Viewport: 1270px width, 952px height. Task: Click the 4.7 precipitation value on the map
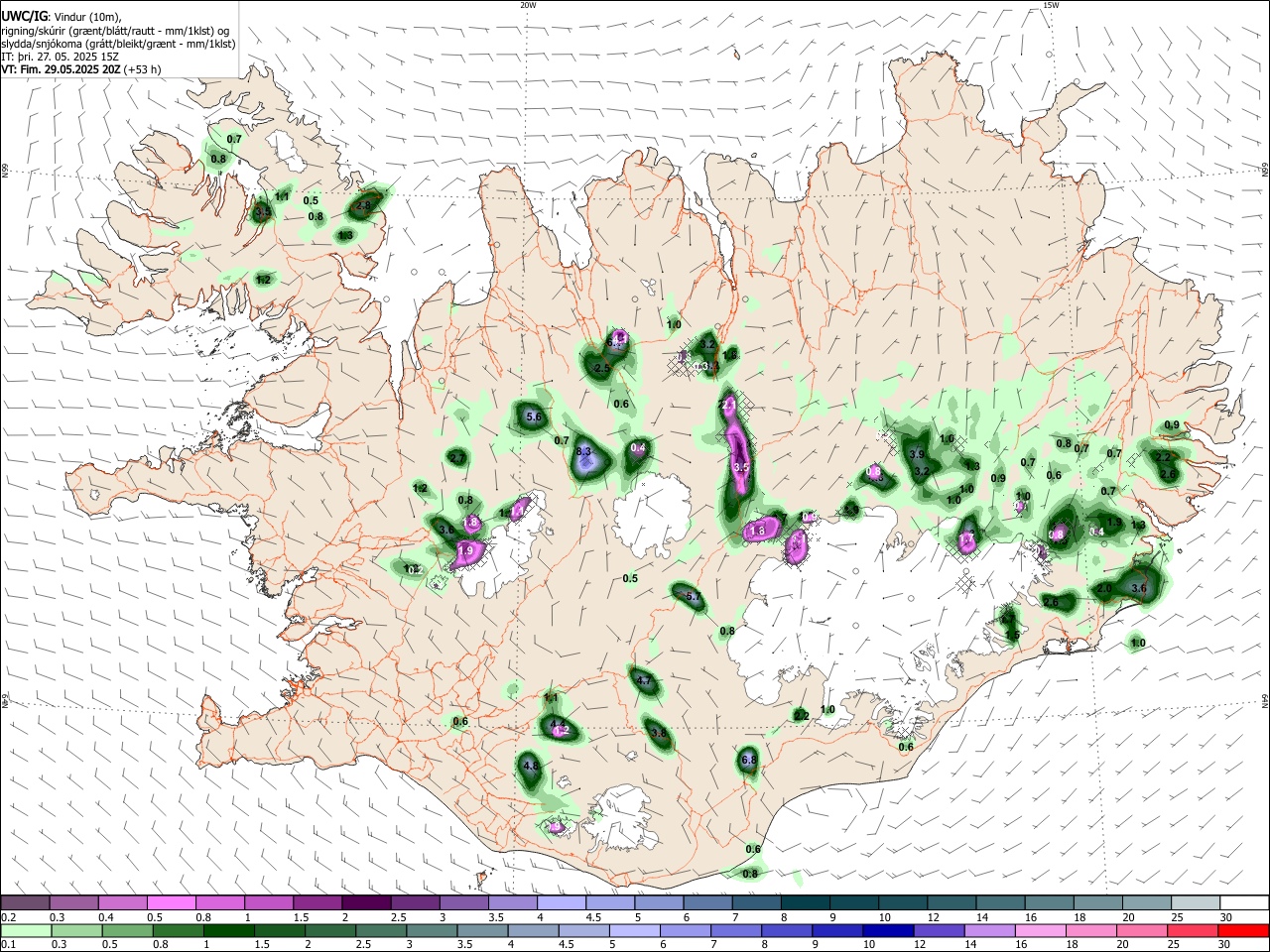(644, 681)
